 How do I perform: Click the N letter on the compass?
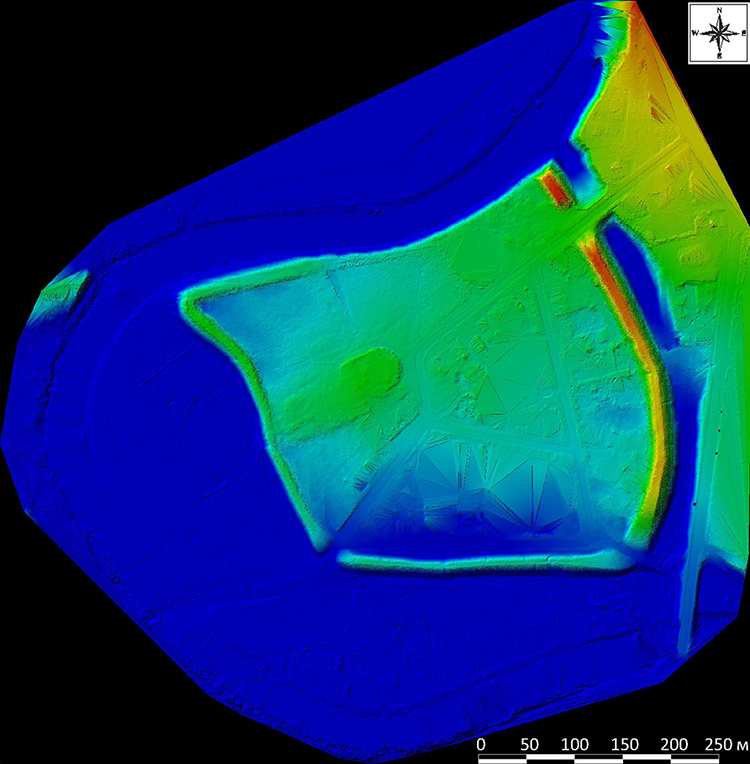(x=718, y=10)
